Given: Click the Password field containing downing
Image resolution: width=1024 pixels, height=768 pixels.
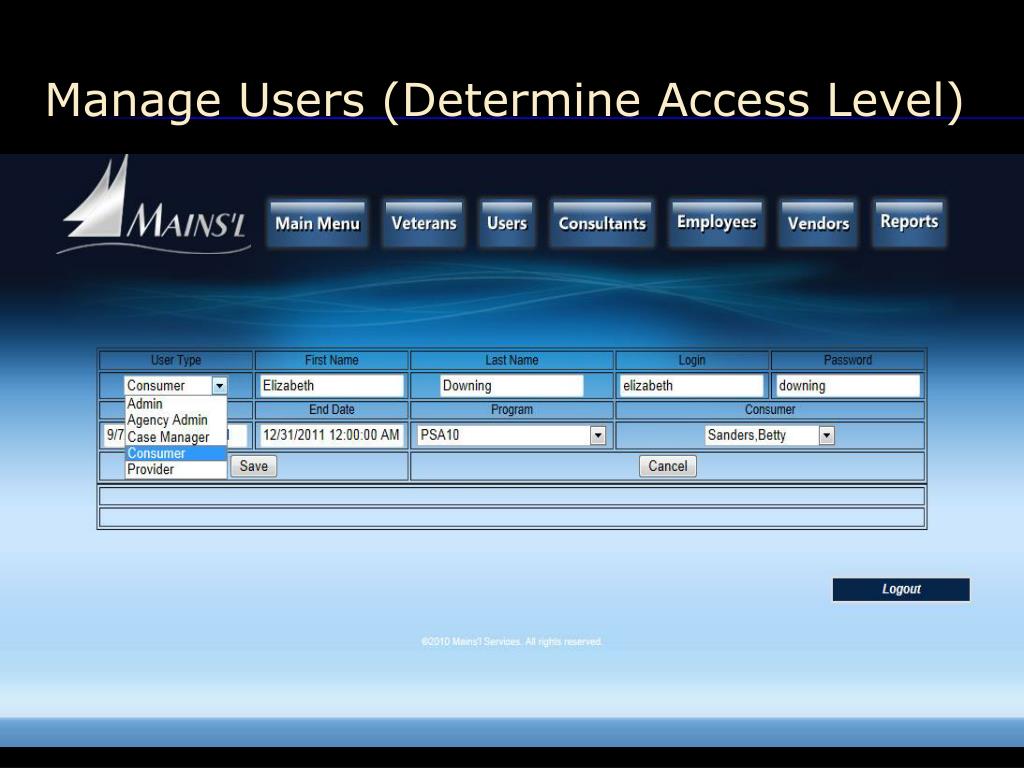Looking at the screenshot, I should [848, 386].
